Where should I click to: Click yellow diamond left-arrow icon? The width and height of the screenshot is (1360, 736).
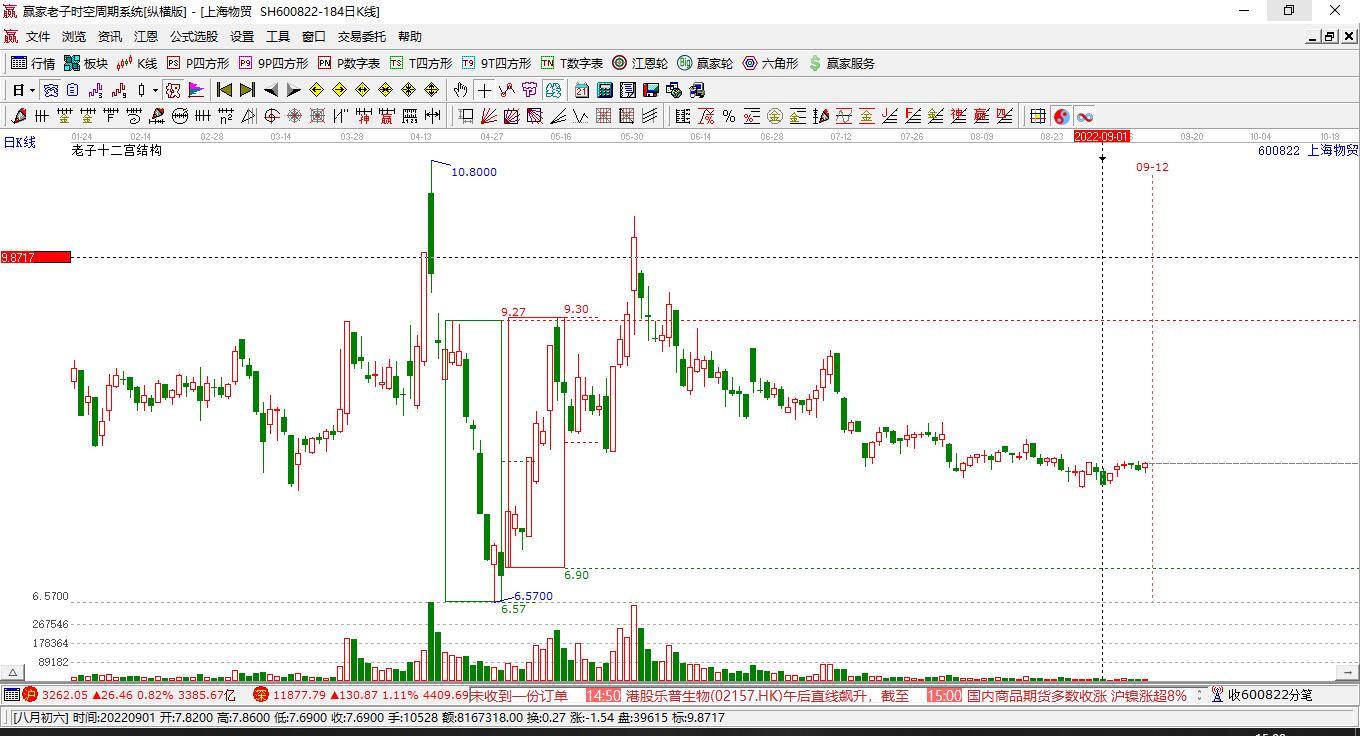pos(317,90)
